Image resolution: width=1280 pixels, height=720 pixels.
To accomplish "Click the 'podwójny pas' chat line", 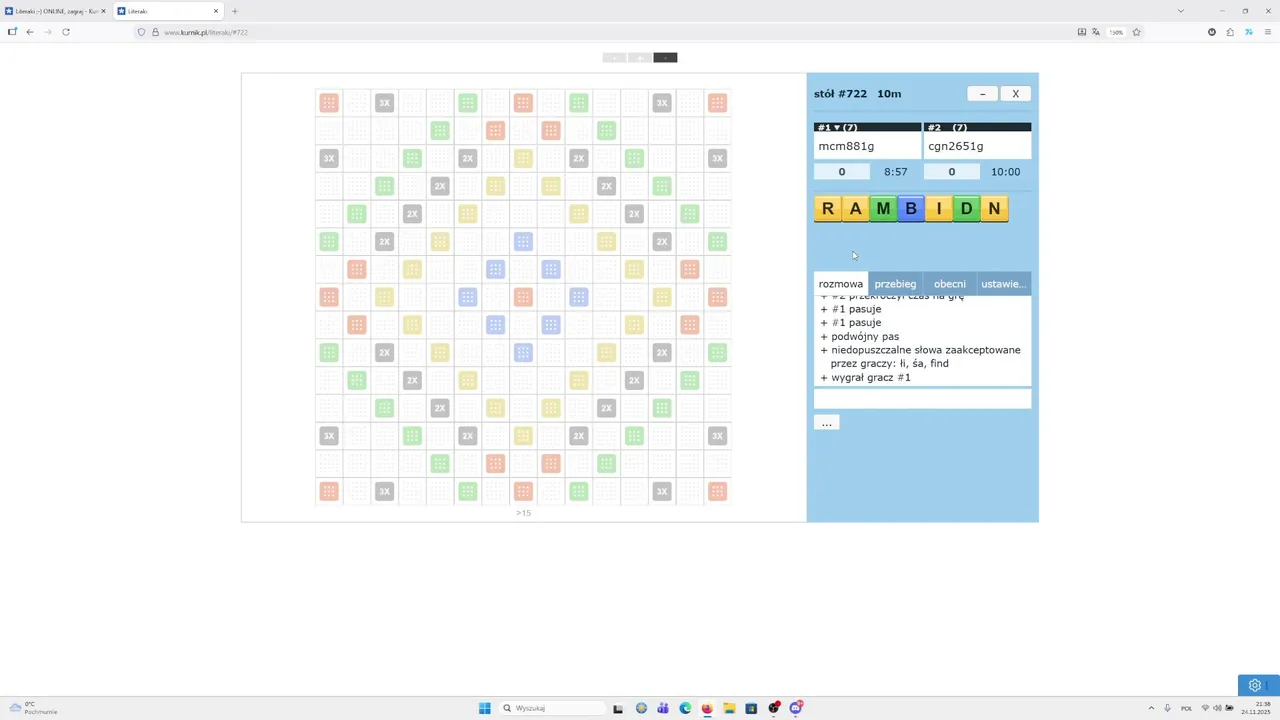I will click(x=865, y=337).
